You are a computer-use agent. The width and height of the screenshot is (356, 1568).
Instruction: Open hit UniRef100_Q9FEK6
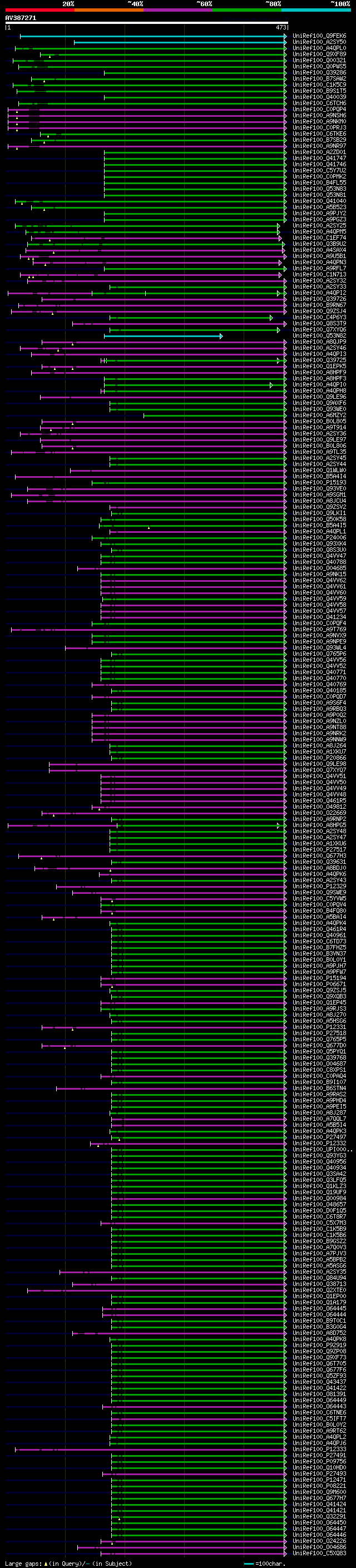(319, 36)
